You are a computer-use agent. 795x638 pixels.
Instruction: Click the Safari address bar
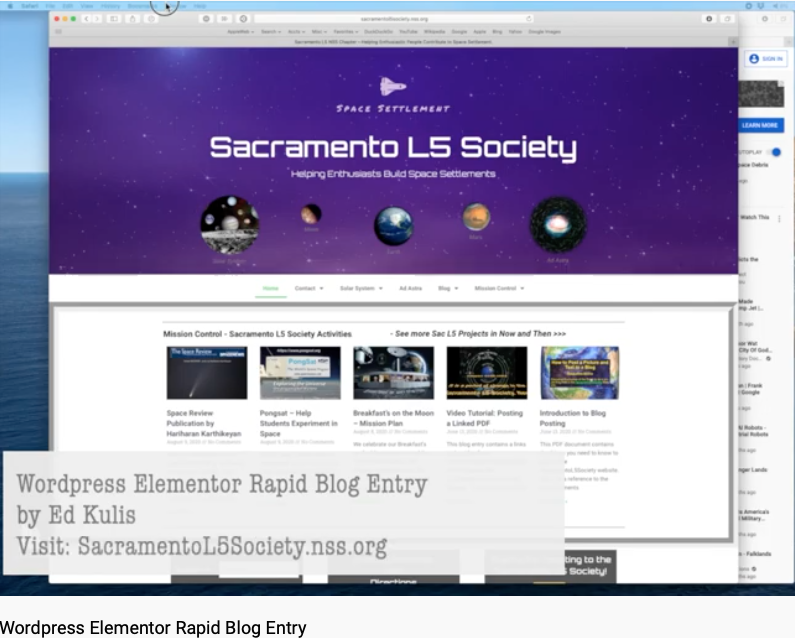[394, 19]
